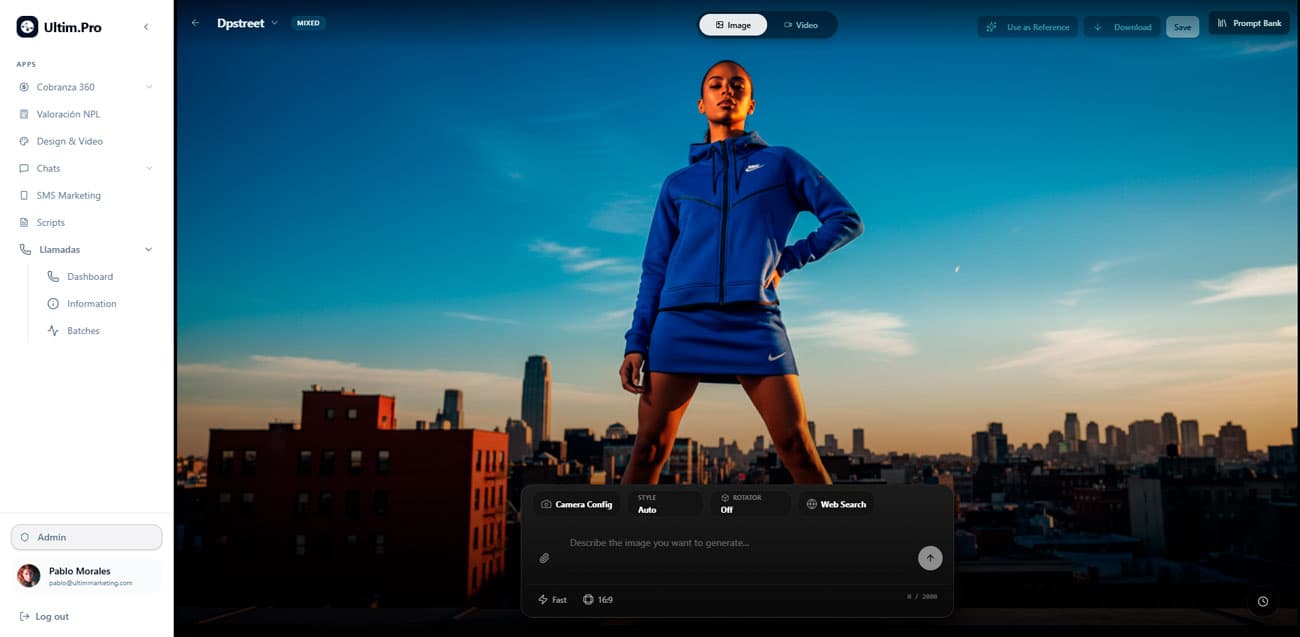Open the Prompt Bank
Viewport: 1300px width, 637px height.
(x=1249, y=23)
